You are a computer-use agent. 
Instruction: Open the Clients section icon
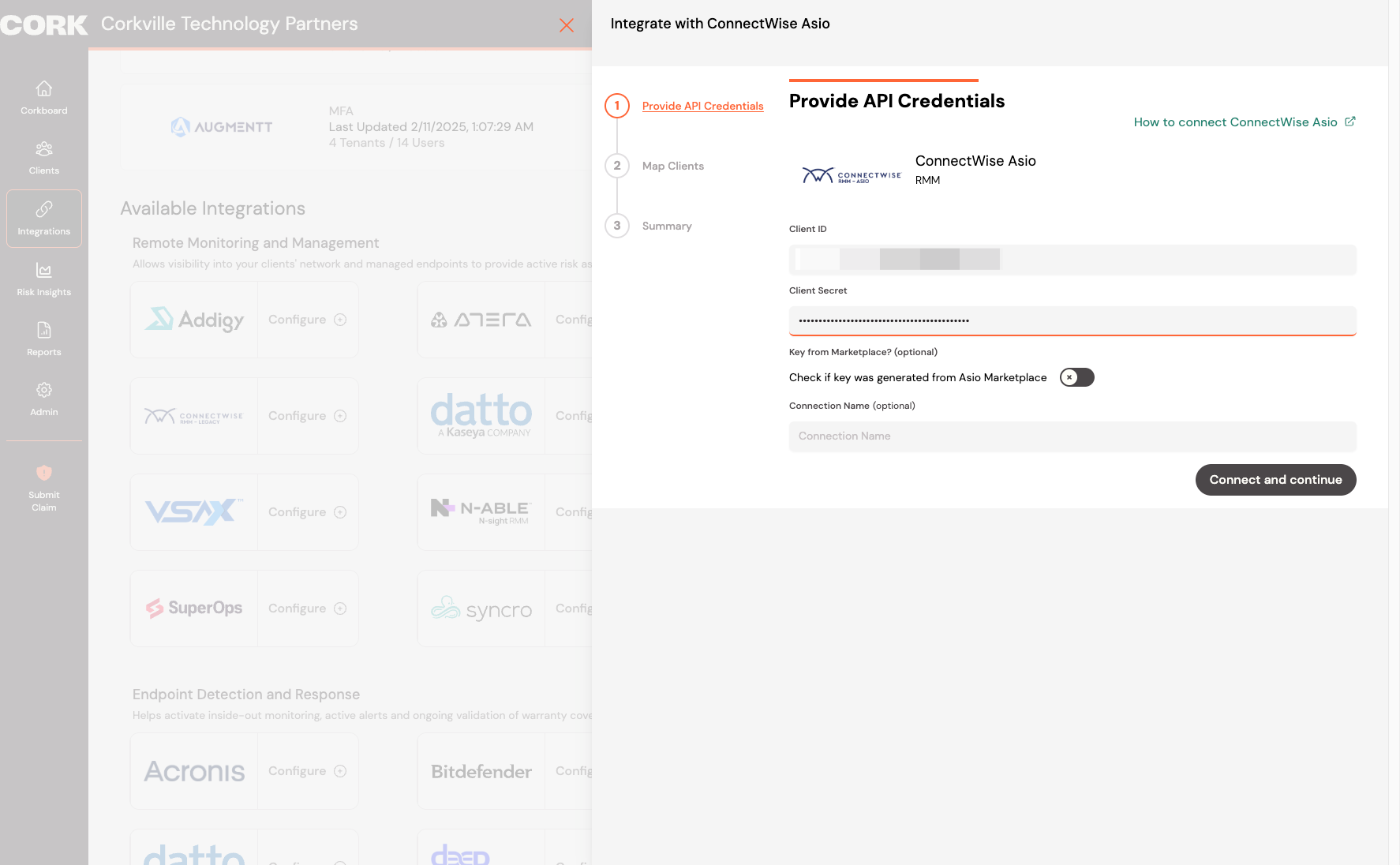click(x=44, y=148)
